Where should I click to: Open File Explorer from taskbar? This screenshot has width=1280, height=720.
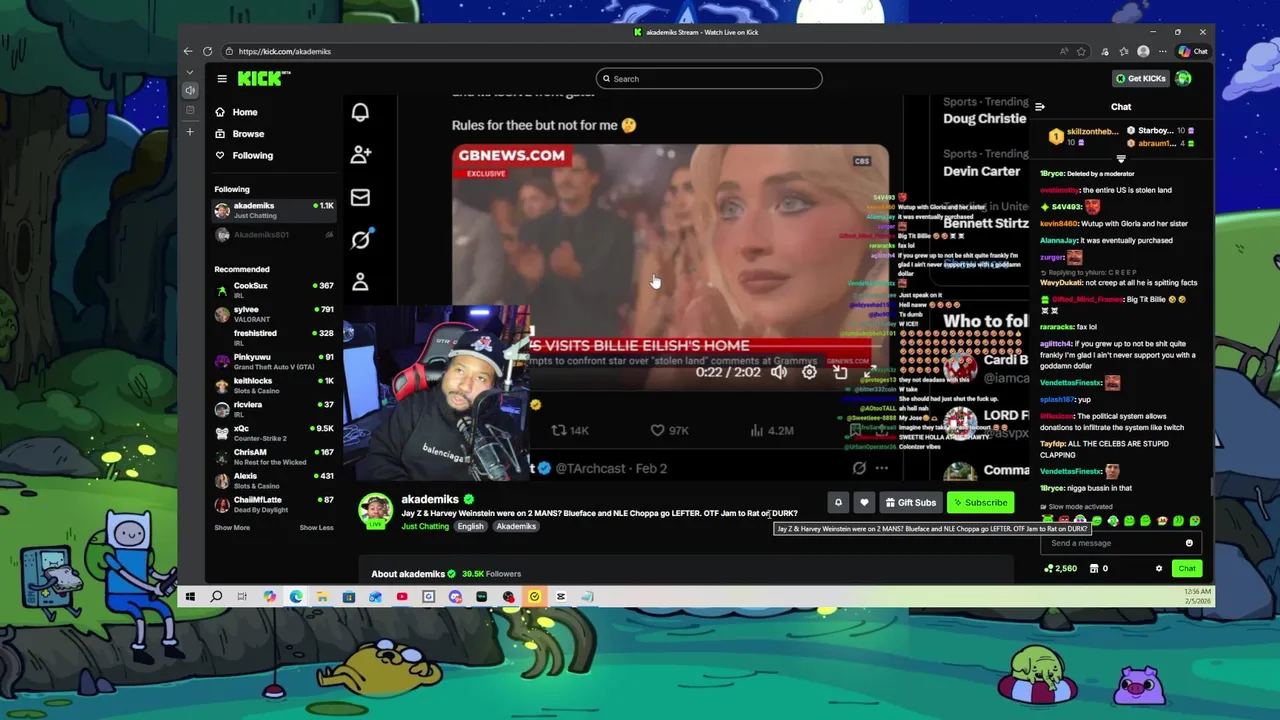[x=322, y=597]
